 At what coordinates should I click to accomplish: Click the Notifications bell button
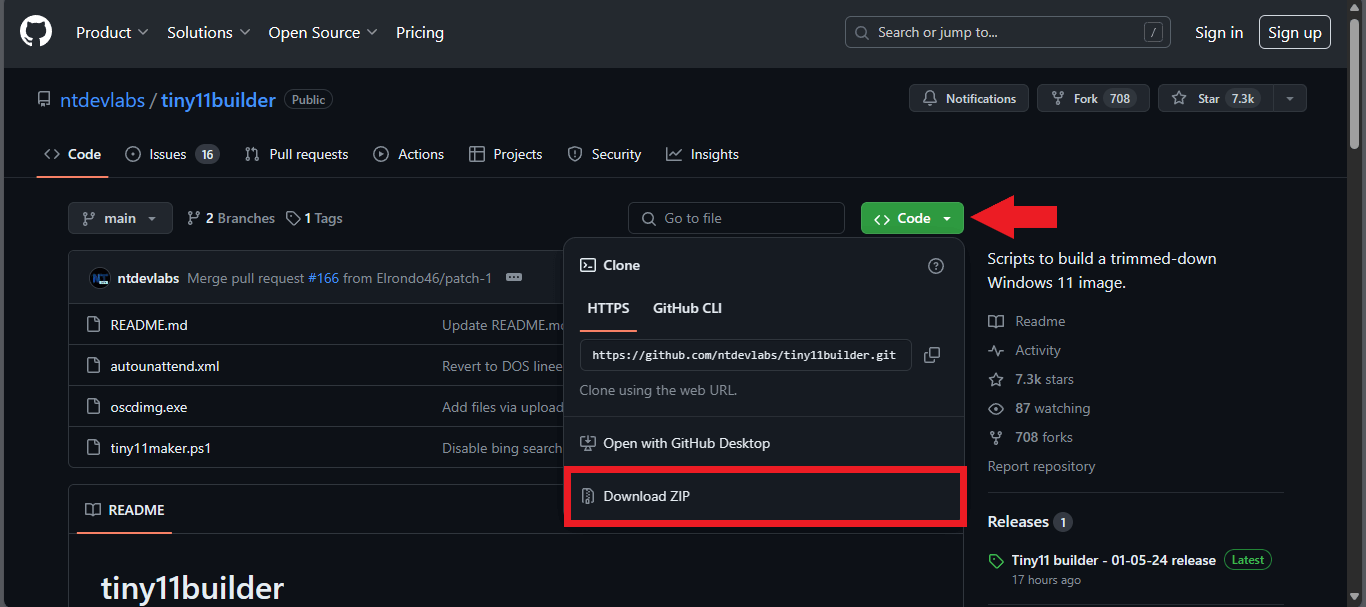969,98
